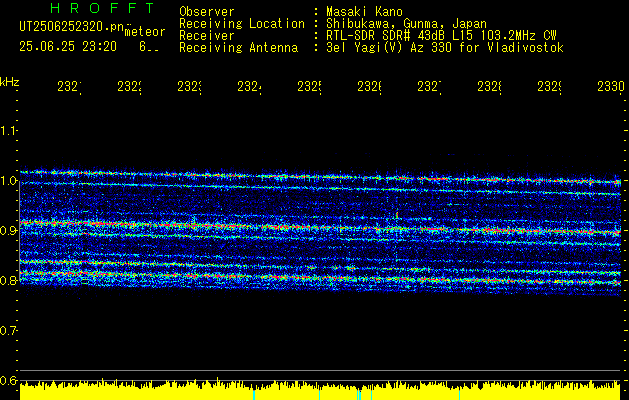Viewport: 629px width, 400px height.
Task: Click the yellow signal level graph
Action: tap(320, 391)
